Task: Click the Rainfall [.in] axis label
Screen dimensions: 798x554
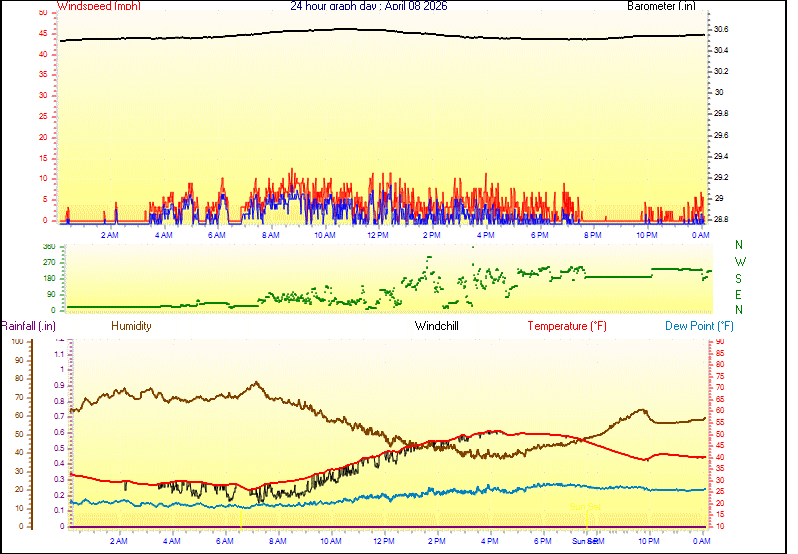Action: click(x=28, y=326)
